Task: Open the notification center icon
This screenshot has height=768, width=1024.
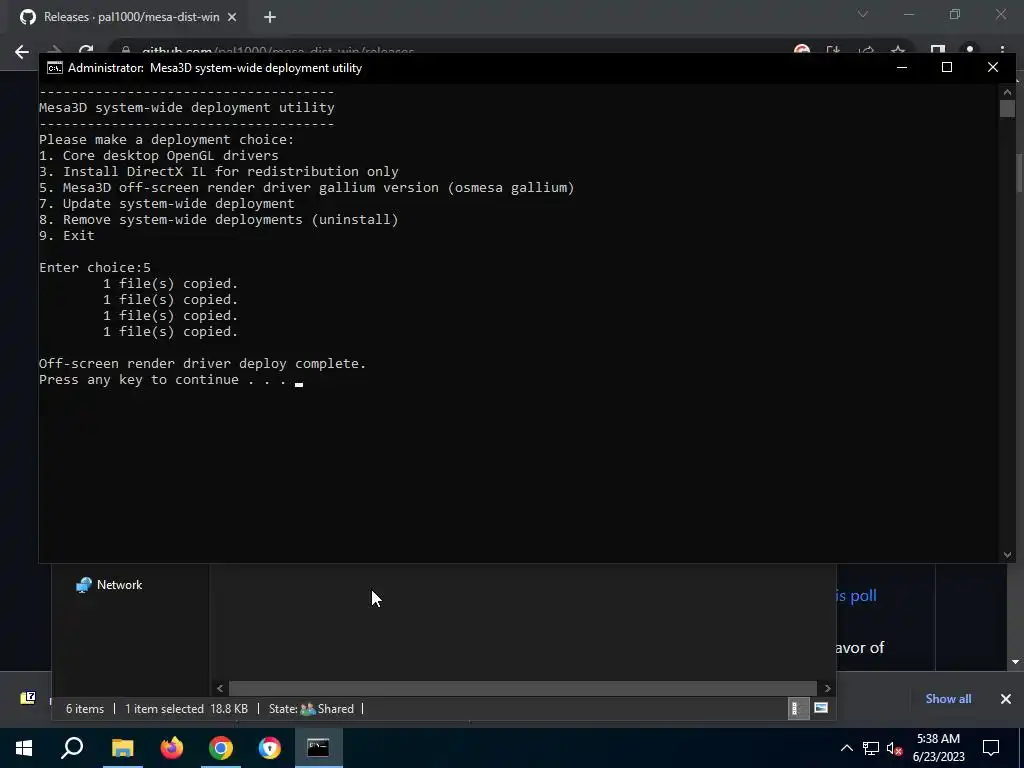Action: [991, 748]
